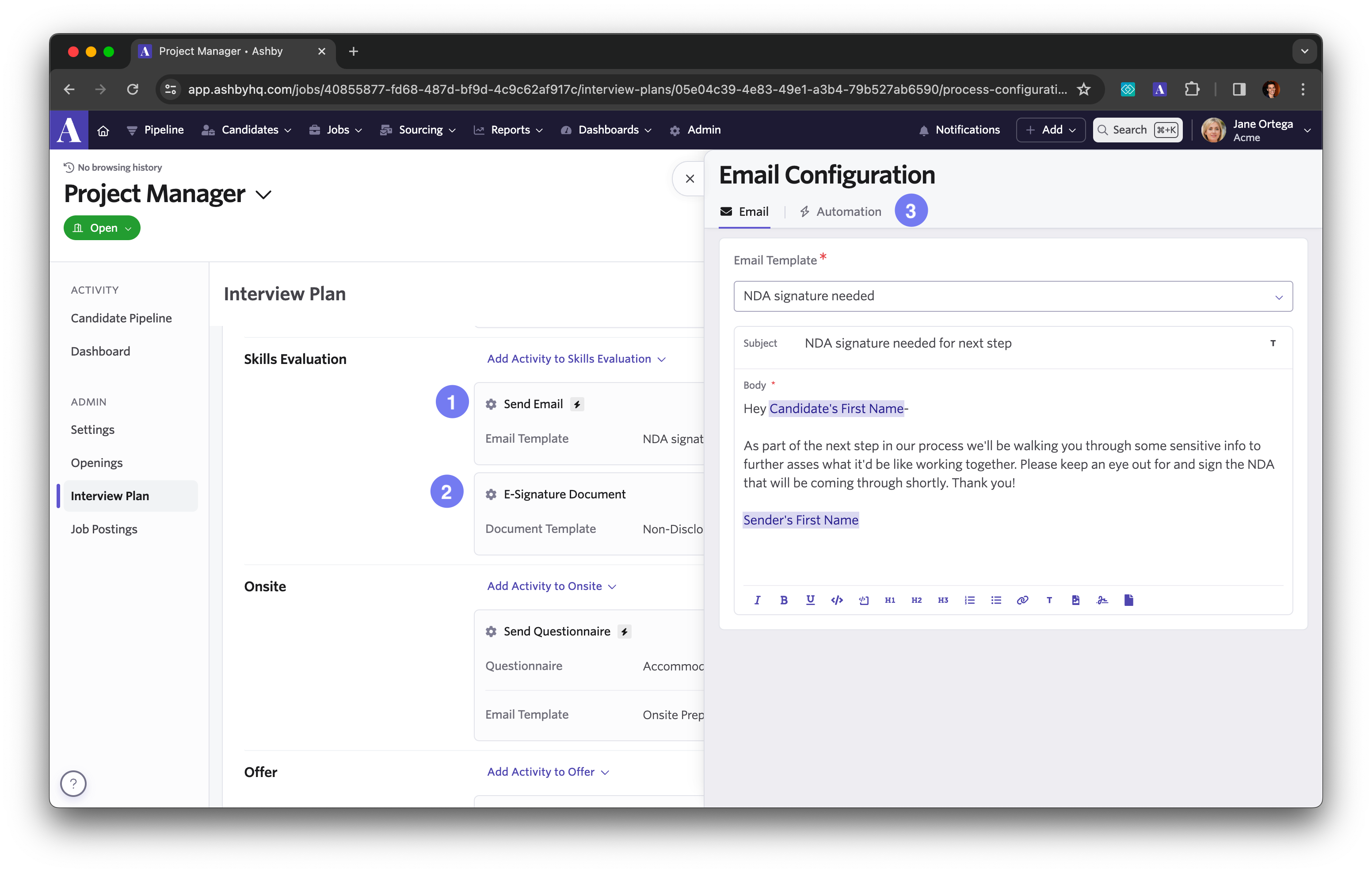Toggle underline formatting in body toolbar
This screenshot has width=1372, height=873.
point(810,600)
